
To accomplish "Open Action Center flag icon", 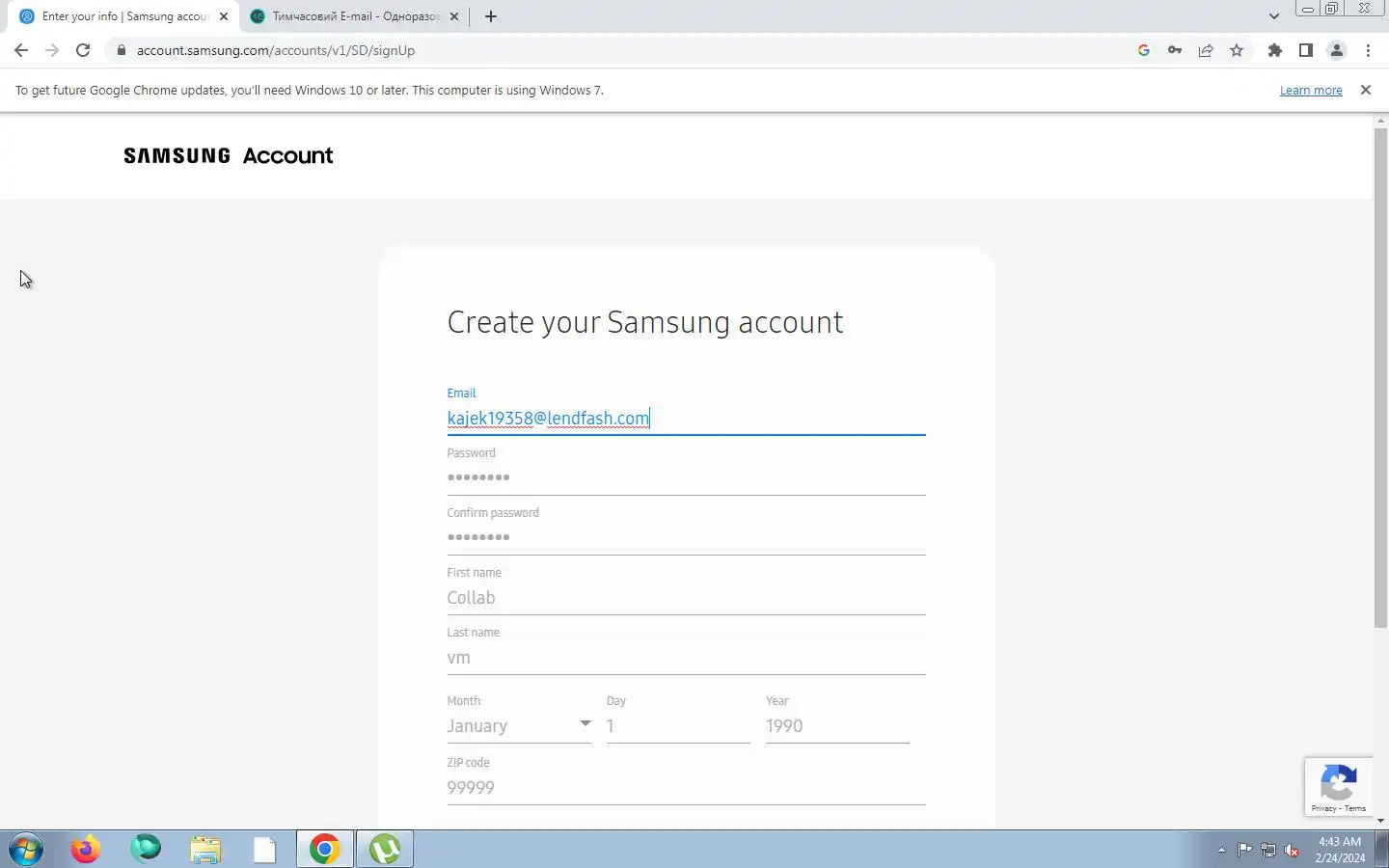I will [x=1245, y=851].
